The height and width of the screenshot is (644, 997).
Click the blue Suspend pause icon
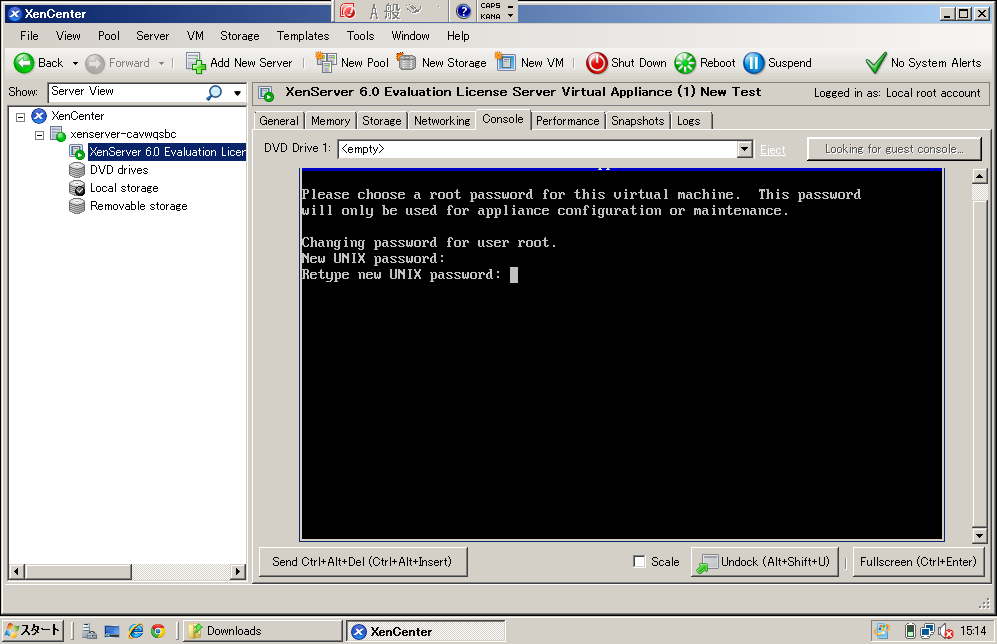pyautogui.click(x=753, y=63)
